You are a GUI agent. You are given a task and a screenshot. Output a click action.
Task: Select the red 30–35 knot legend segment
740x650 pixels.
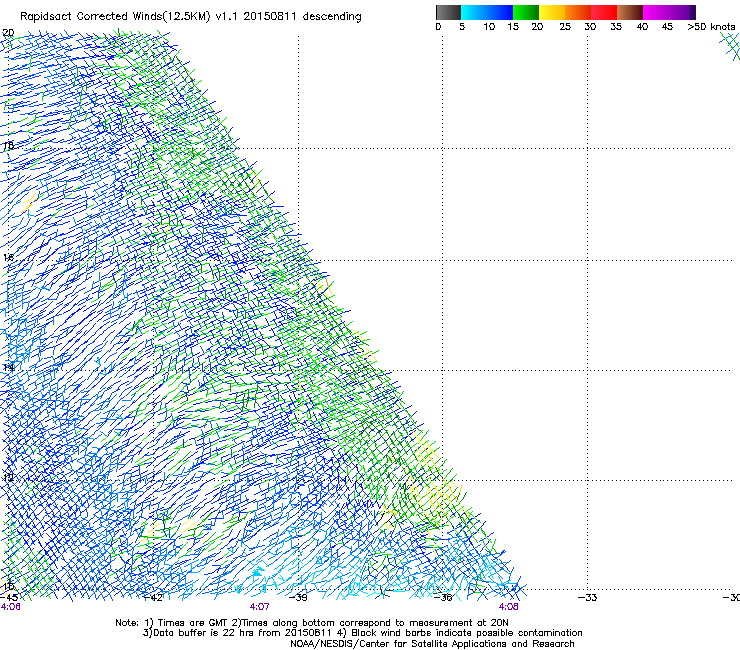click(x=604, y=12)
